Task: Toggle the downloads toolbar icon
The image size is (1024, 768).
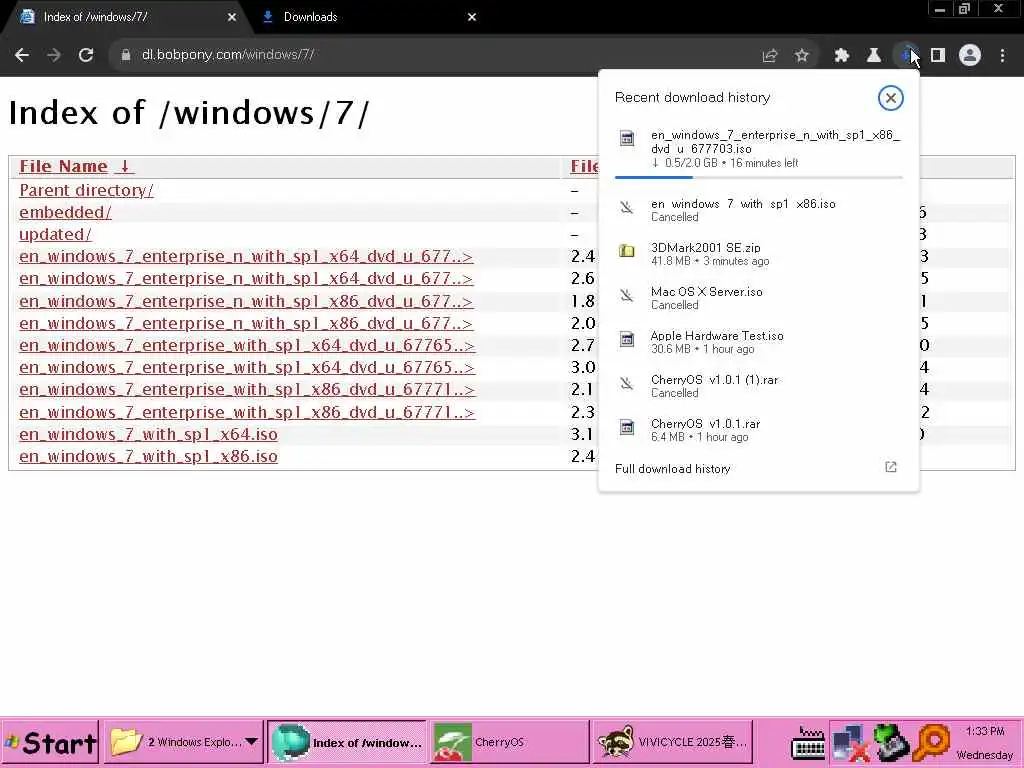Action: [906, 56]
